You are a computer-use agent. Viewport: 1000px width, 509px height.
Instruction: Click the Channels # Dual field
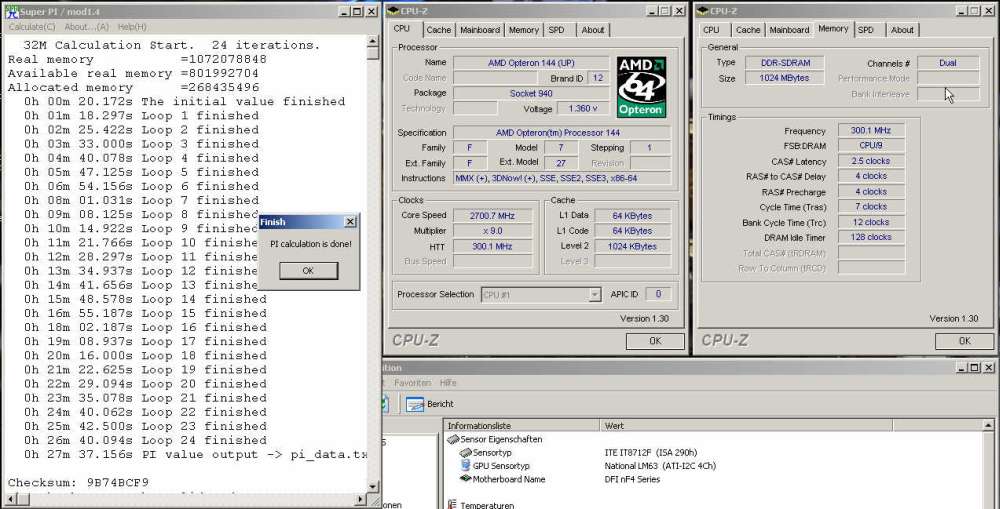click(948, 63)
